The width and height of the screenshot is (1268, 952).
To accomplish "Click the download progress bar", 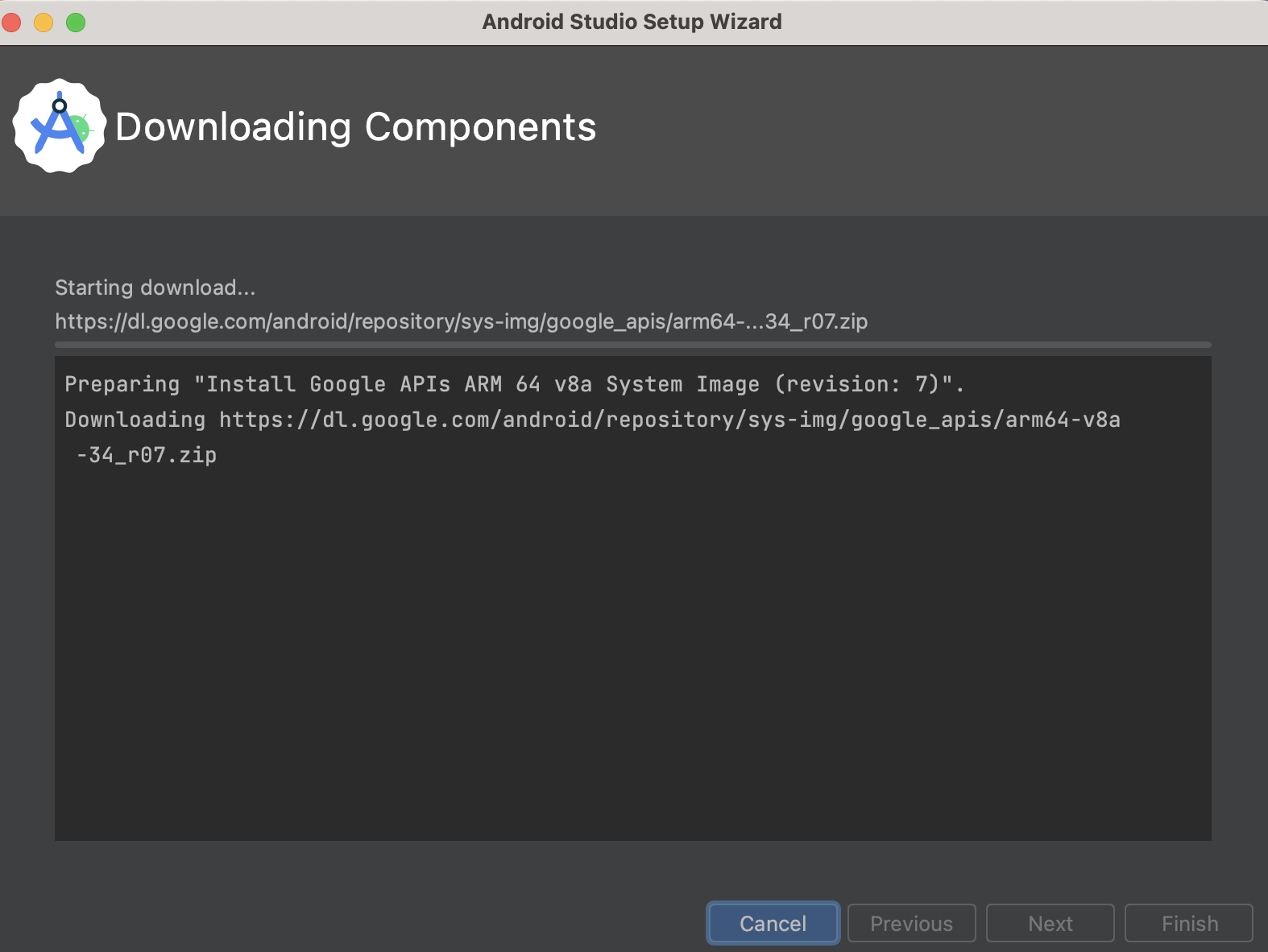I will click(x=633, y=345).
